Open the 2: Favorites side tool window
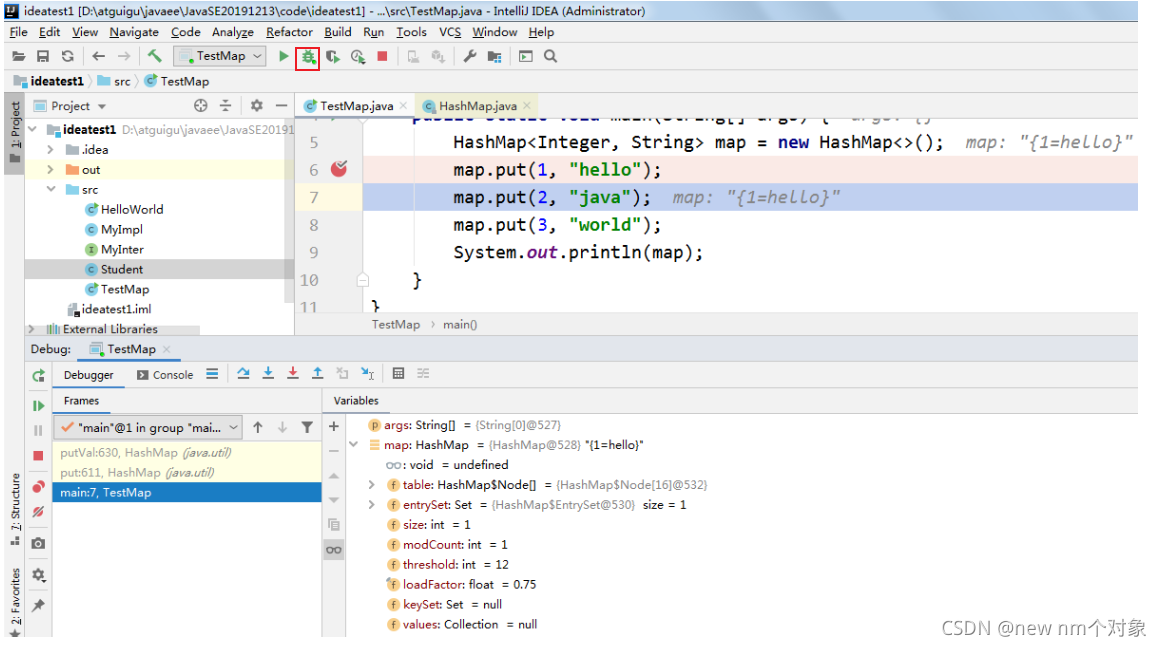 pyautogui.click(x=15, y=602)
